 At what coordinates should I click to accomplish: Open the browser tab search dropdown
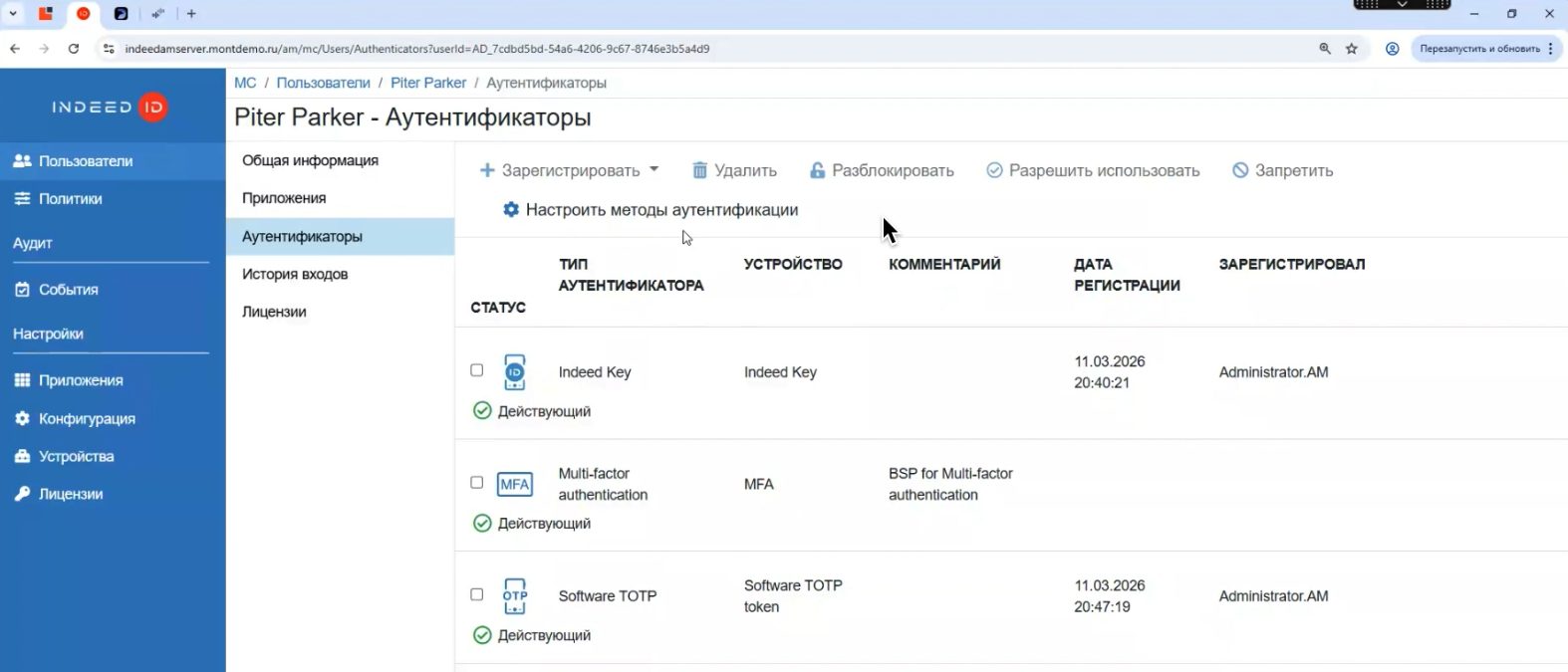pos(13,14)
